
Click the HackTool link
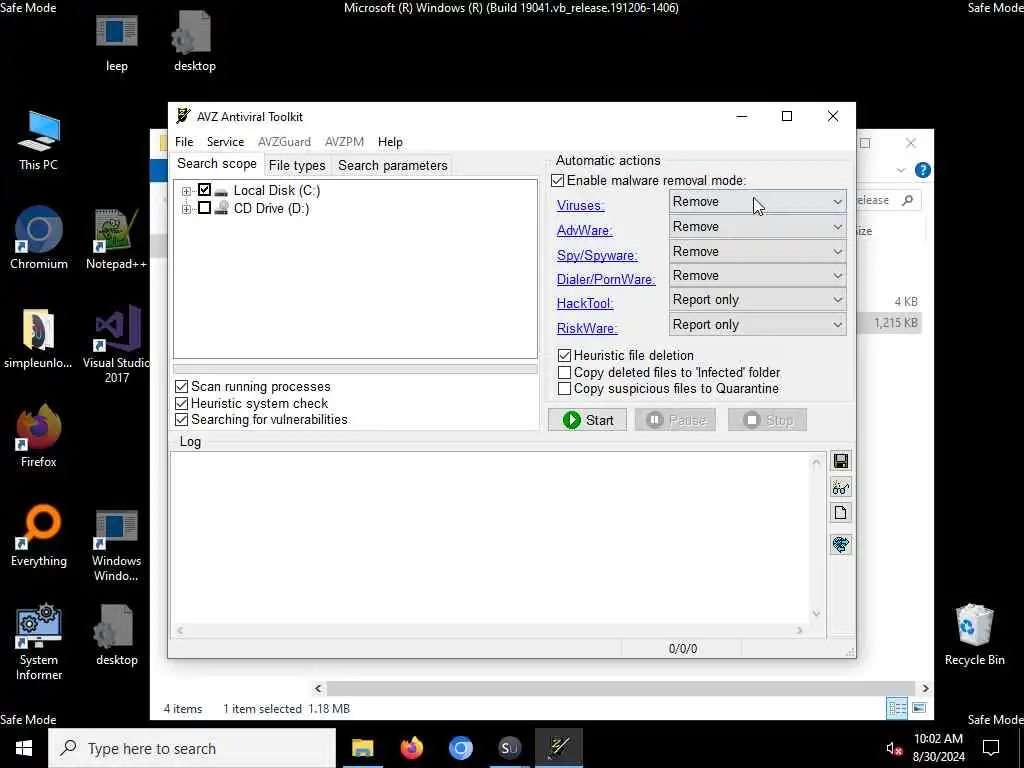(584, 304)
